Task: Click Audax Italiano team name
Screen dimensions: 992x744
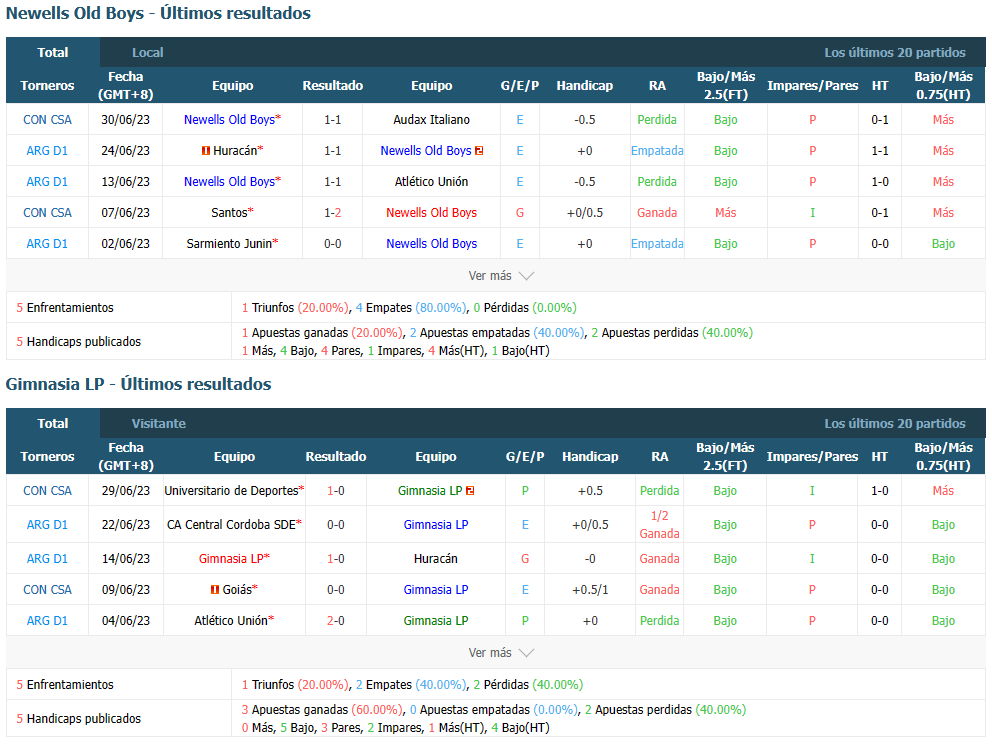Action: (431, 120)
